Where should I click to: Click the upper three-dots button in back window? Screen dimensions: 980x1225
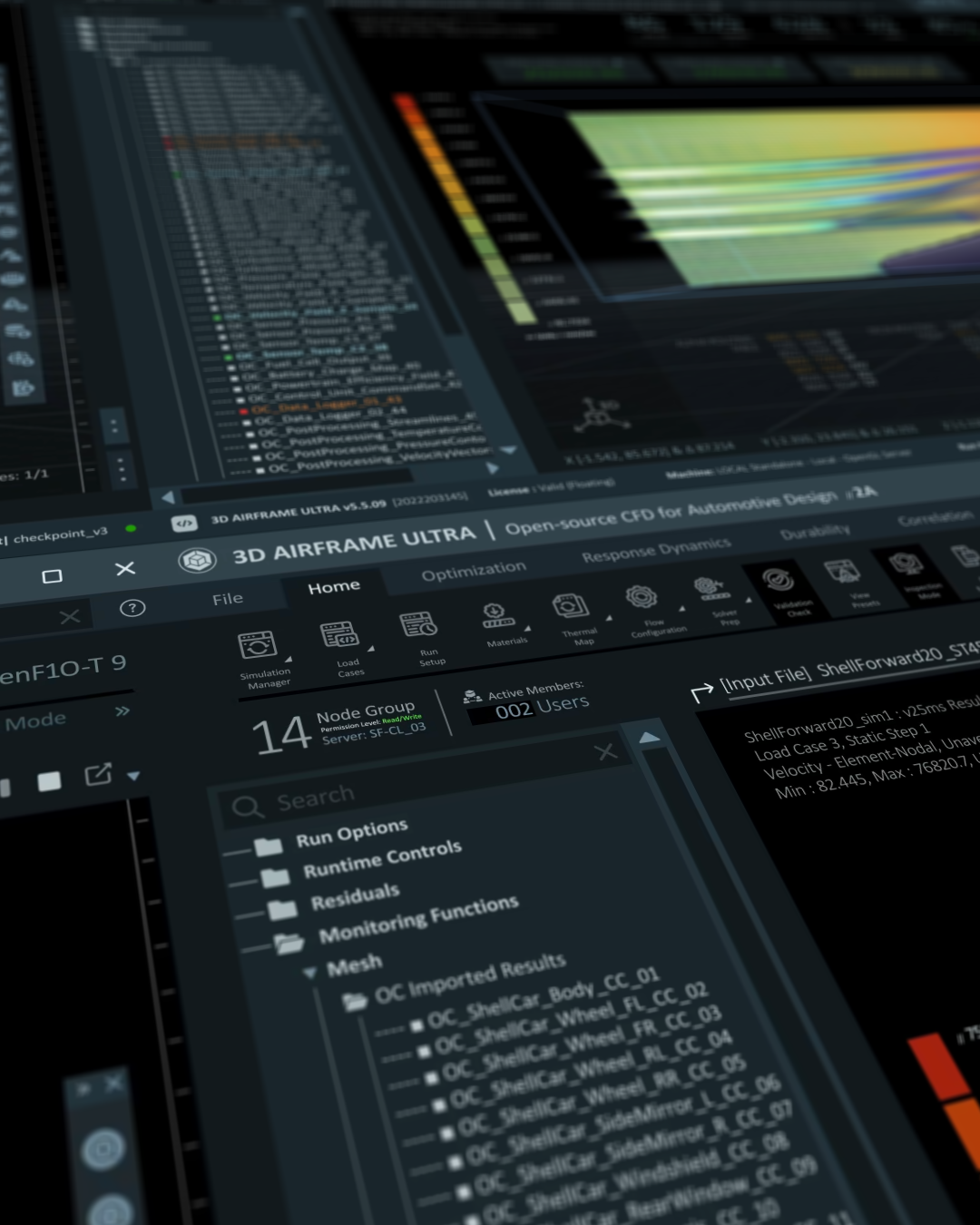point(113,425)
